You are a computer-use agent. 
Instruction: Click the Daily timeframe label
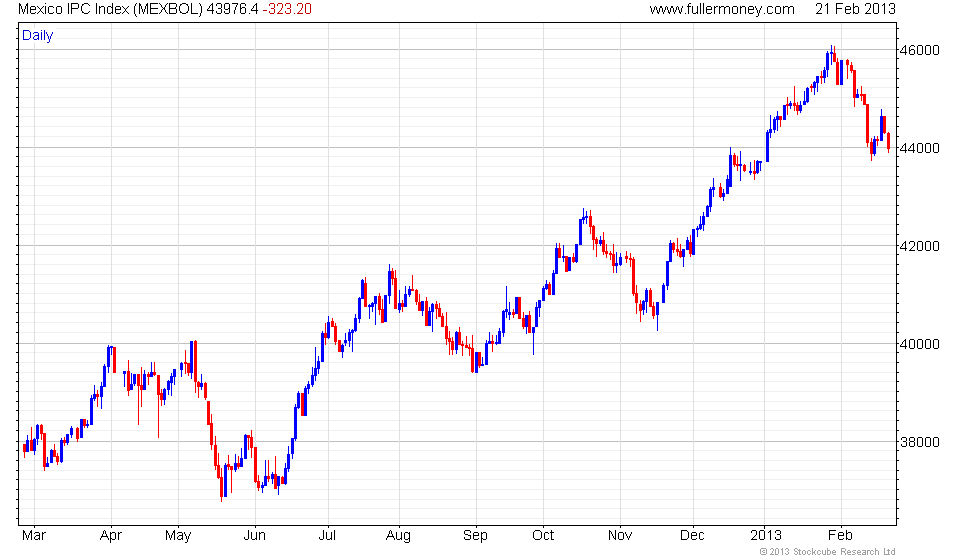(x=38, y=36)
